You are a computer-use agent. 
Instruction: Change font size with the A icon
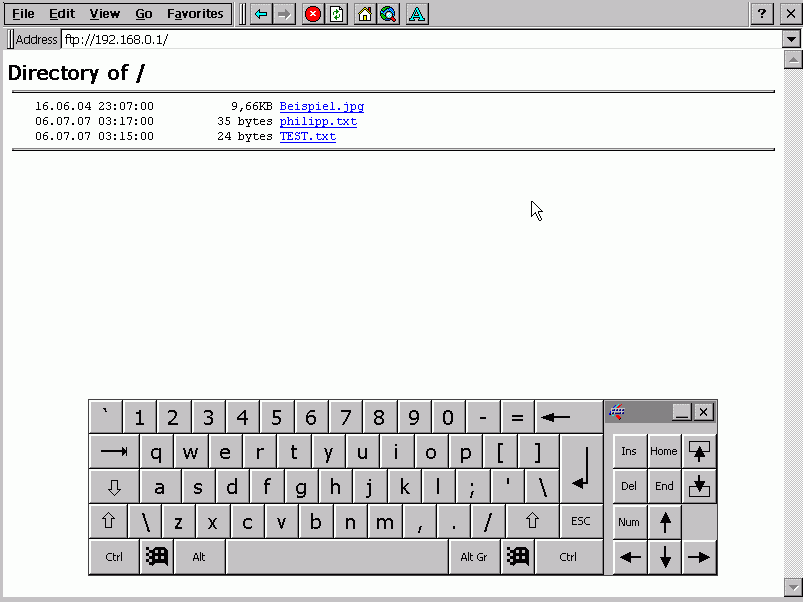click(417, 14)
